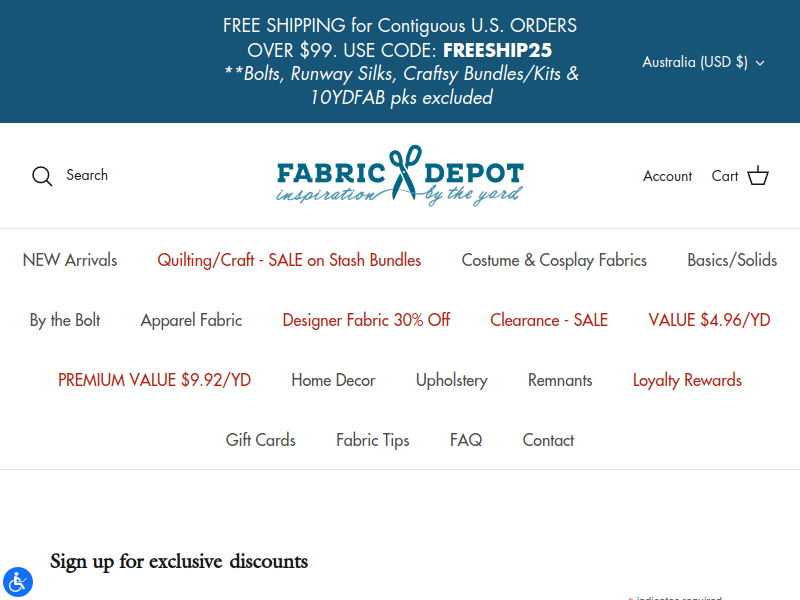Open the Account page
This screenshot has height=600, width=800.
pyautogui.click(x=667, y=176)
